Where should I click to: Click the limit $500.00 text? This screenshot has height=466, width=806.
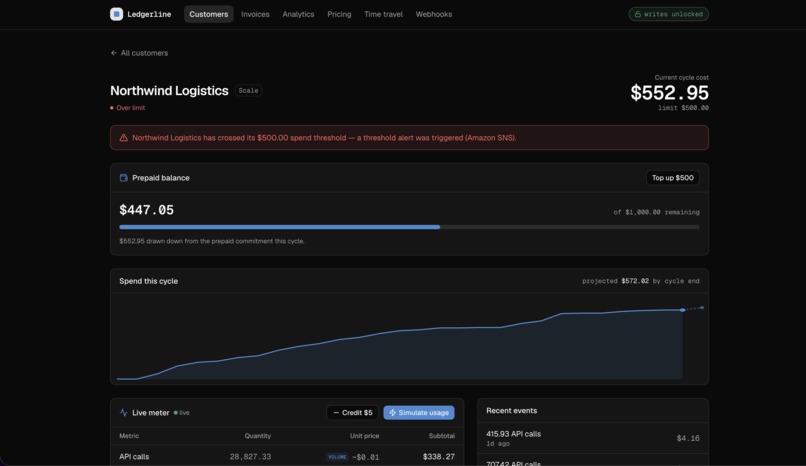coord(683,108)
